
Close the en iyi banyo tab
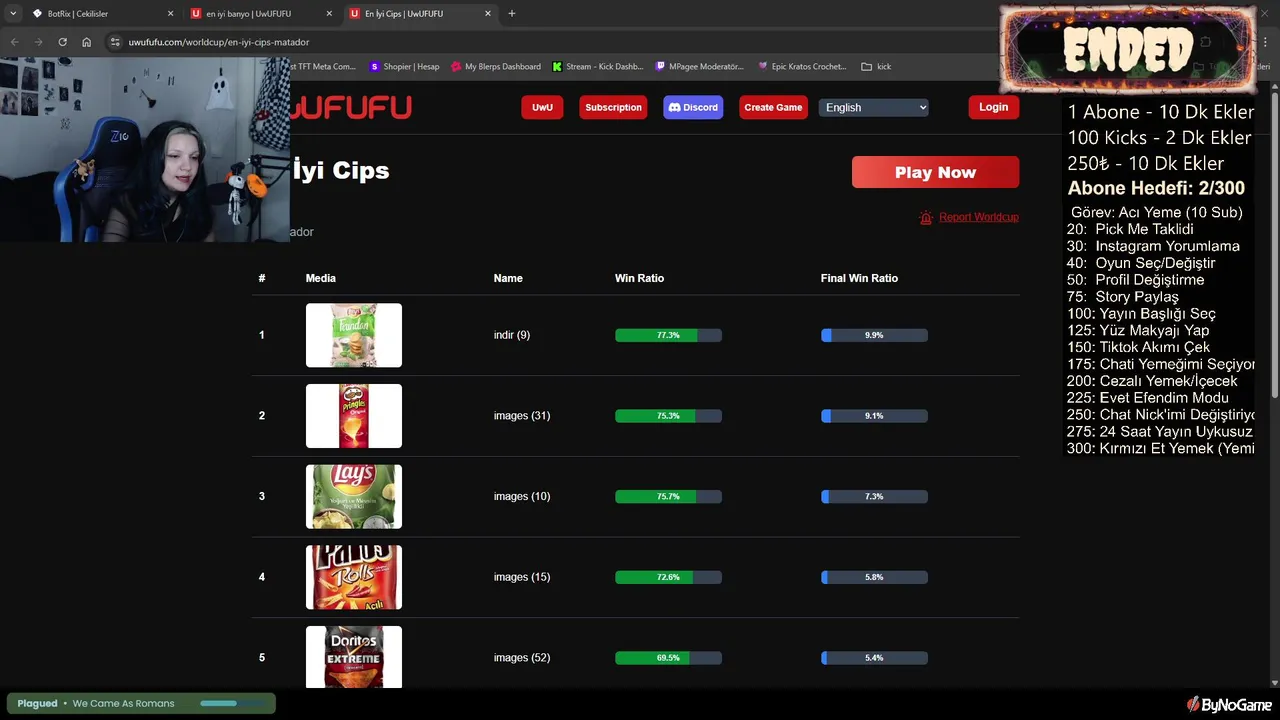[329, 14]
